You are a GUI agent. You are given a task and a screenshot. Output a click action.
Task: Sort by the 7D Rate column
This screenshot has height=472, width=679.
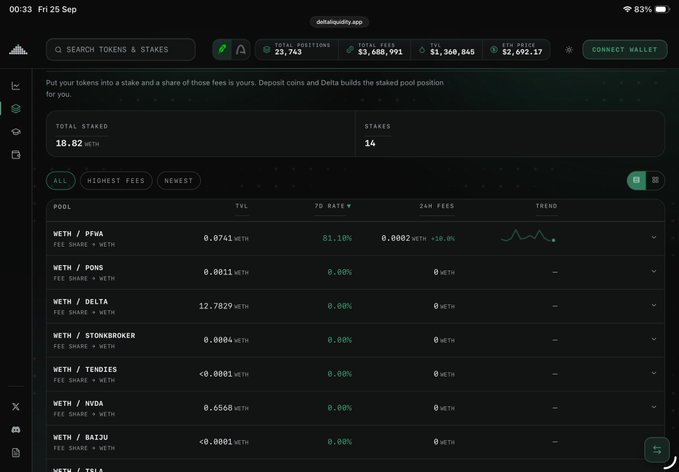(333, 206)
